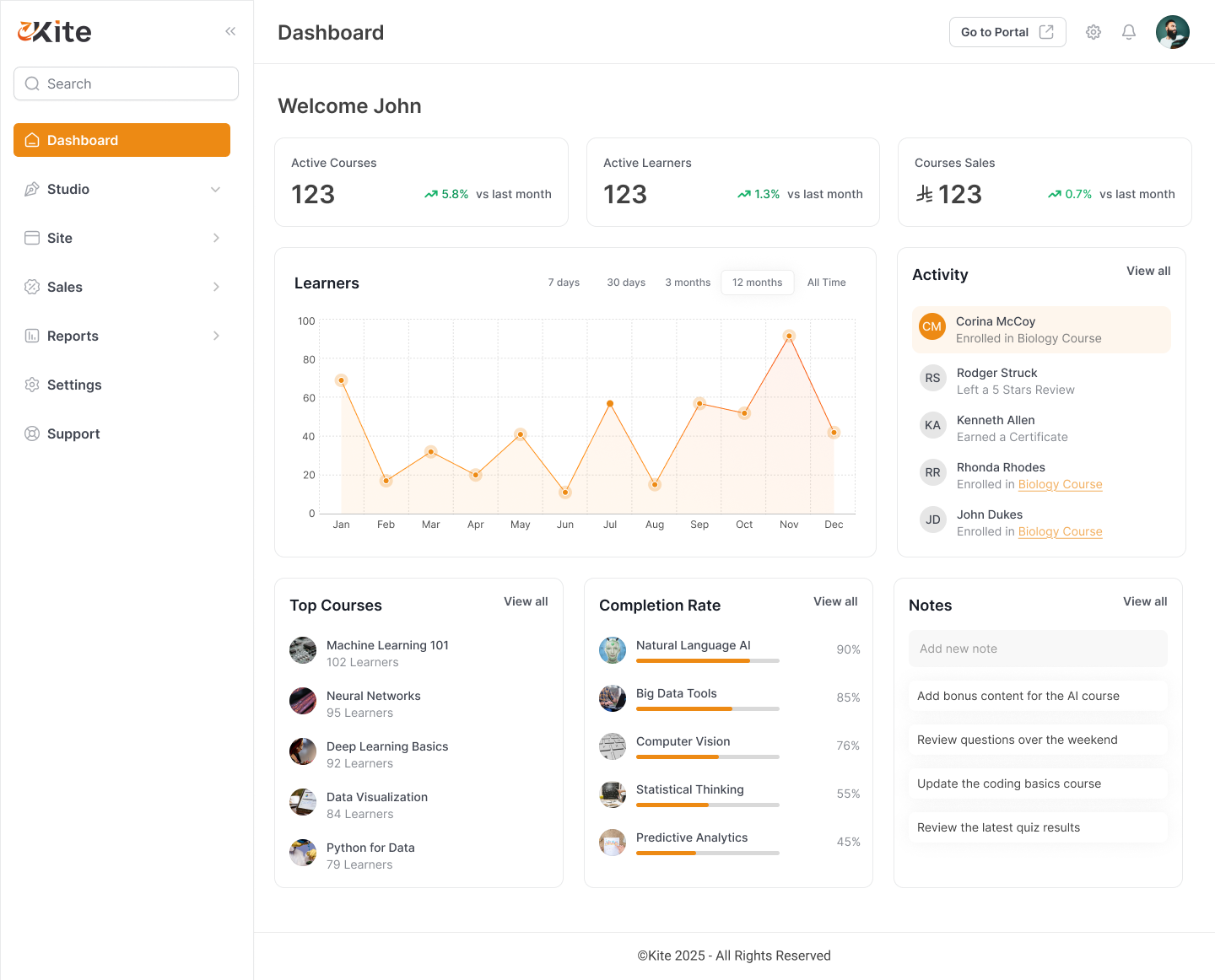
Task: Click the Add new note field
Action: 1038,649
